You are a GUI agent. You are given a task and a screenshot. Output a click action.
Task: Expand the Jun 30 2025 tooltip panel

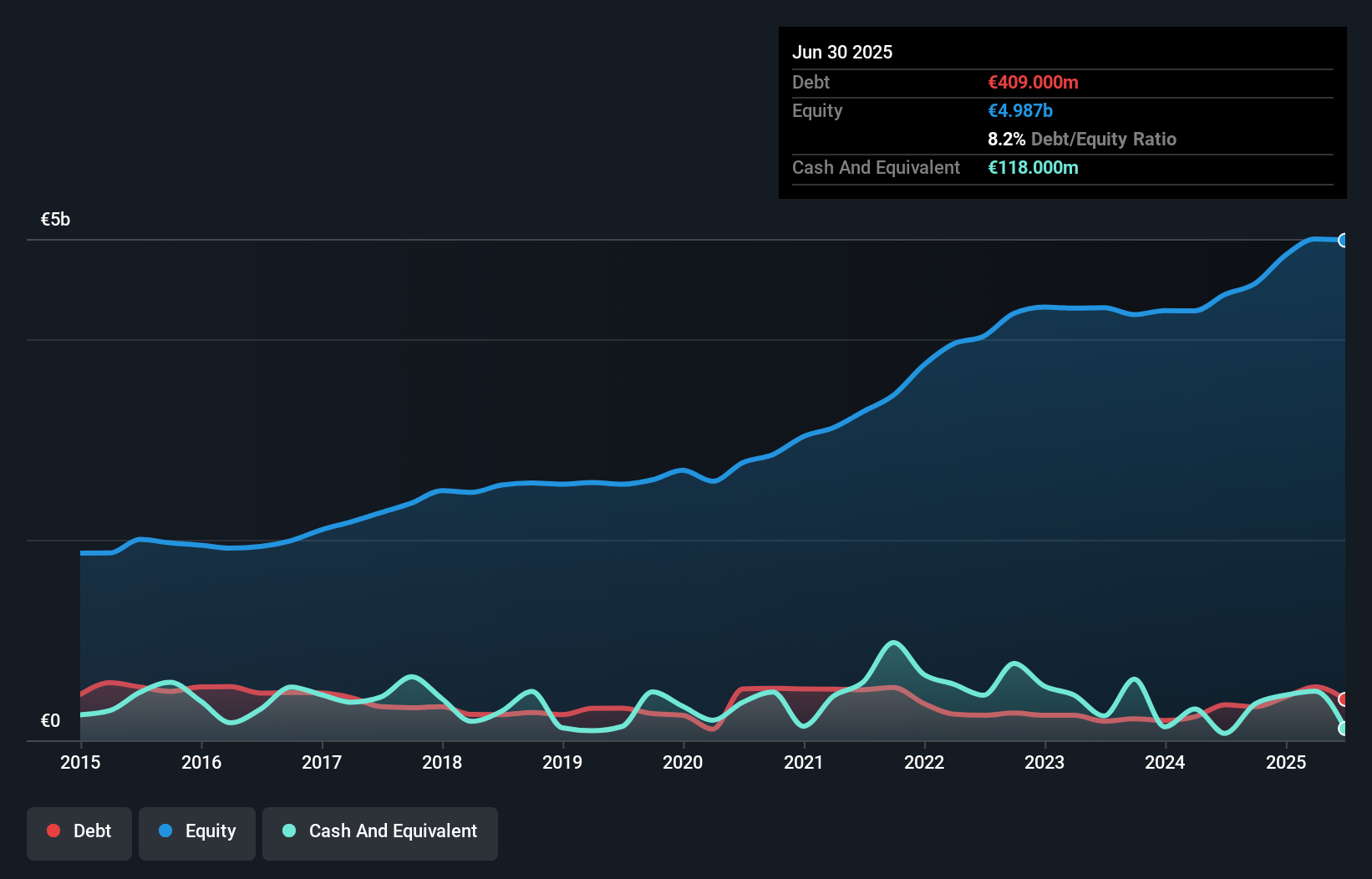[843, 52]
